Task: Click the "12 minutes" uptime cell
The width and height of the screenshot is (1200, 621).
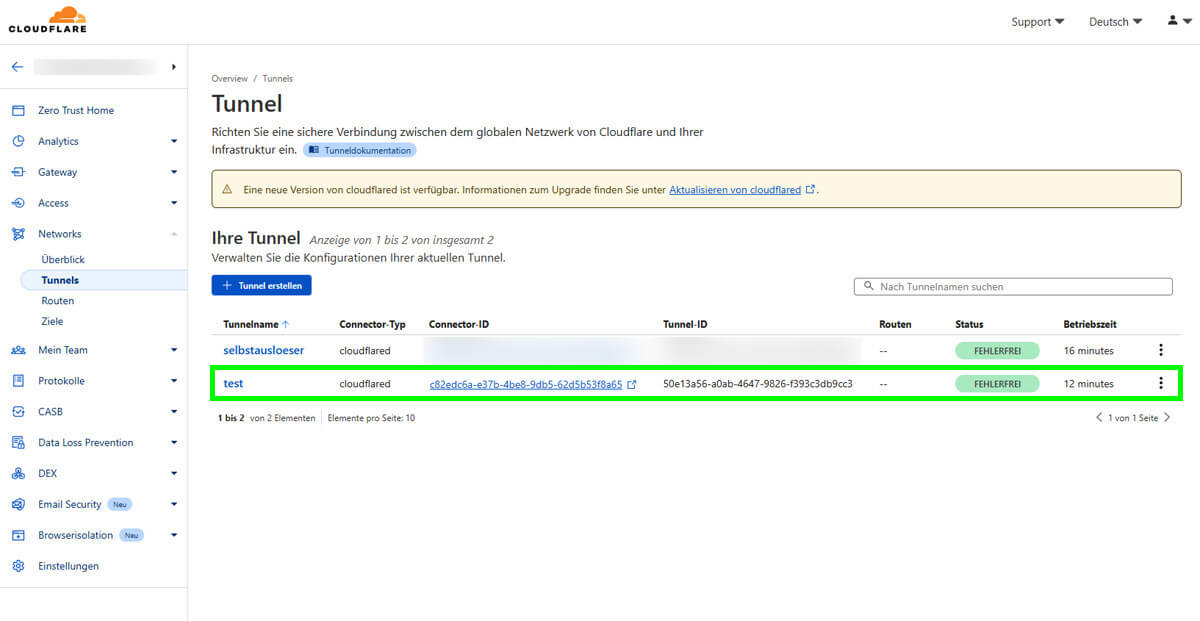Action: (x=1088, y=384)
